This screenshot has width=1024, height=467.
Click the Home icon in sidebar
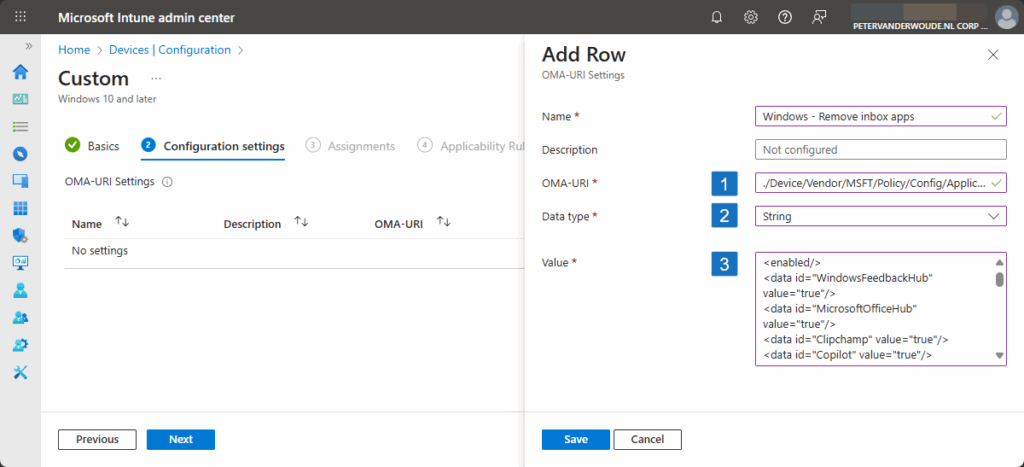click(20, 72)
